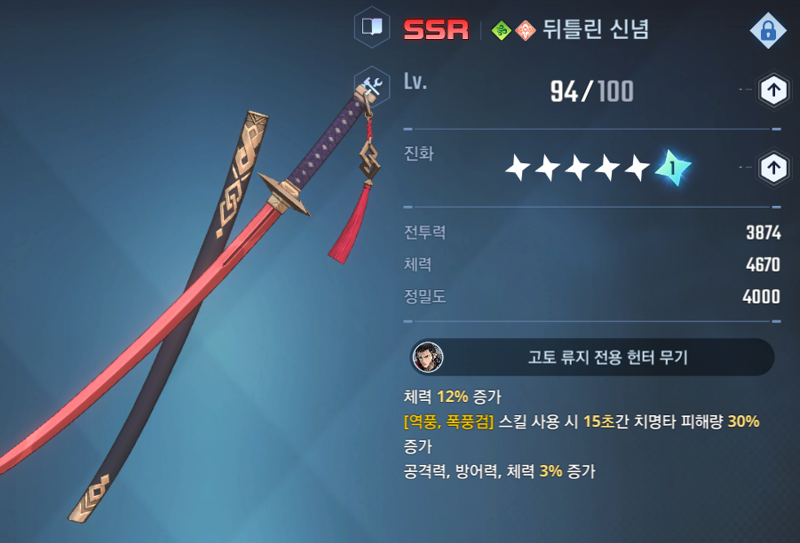Click the crossed tools enhancement icon
800x543 pixels.
click(372, 87)
